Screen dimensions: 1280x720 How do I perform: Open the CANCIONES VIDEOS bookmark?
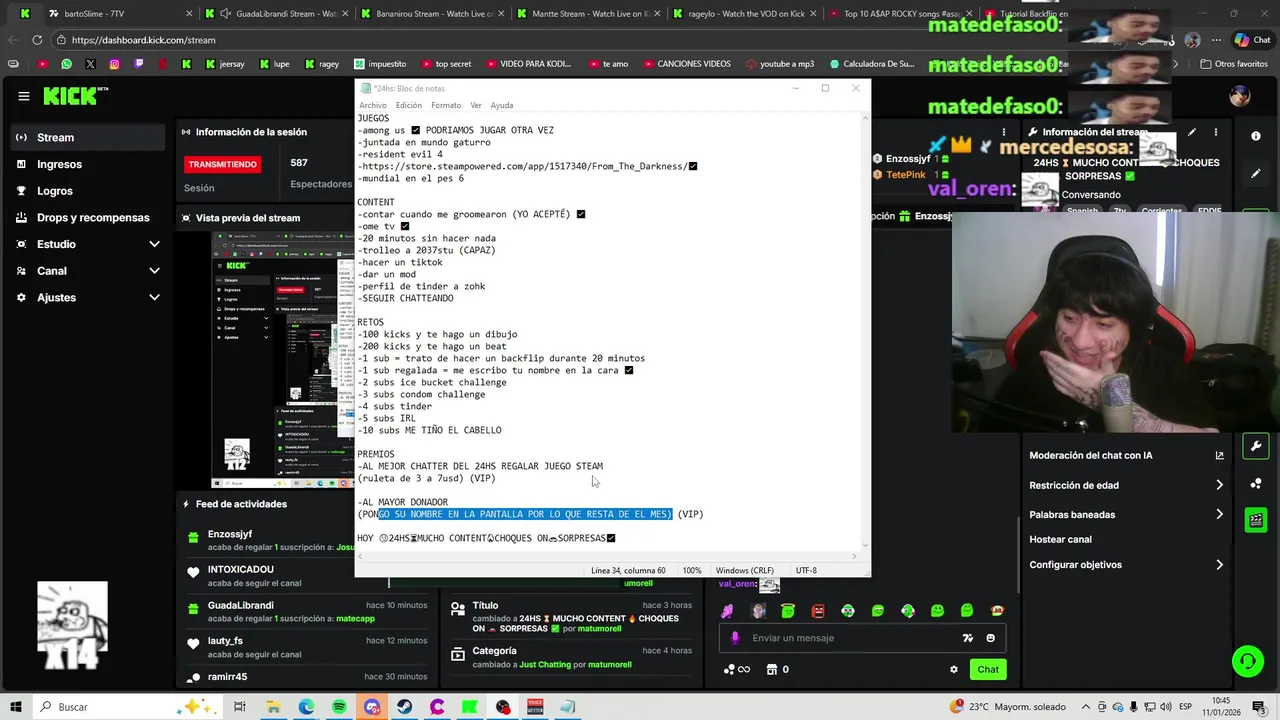click(x=686, y=64)
